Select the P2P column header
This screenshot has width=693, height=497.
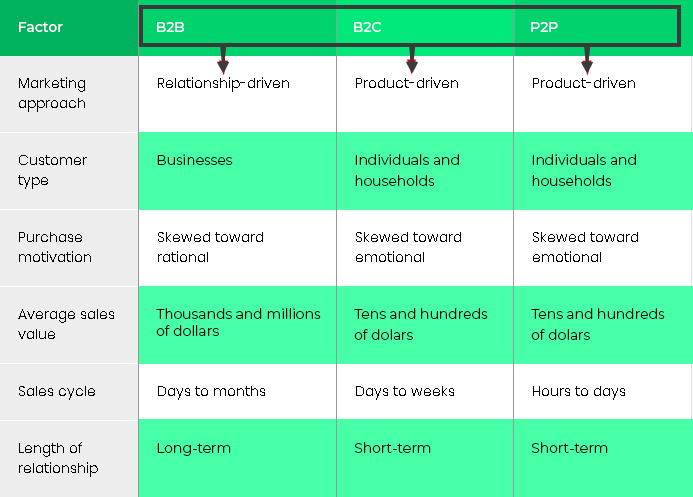click(x=544, y=27)
